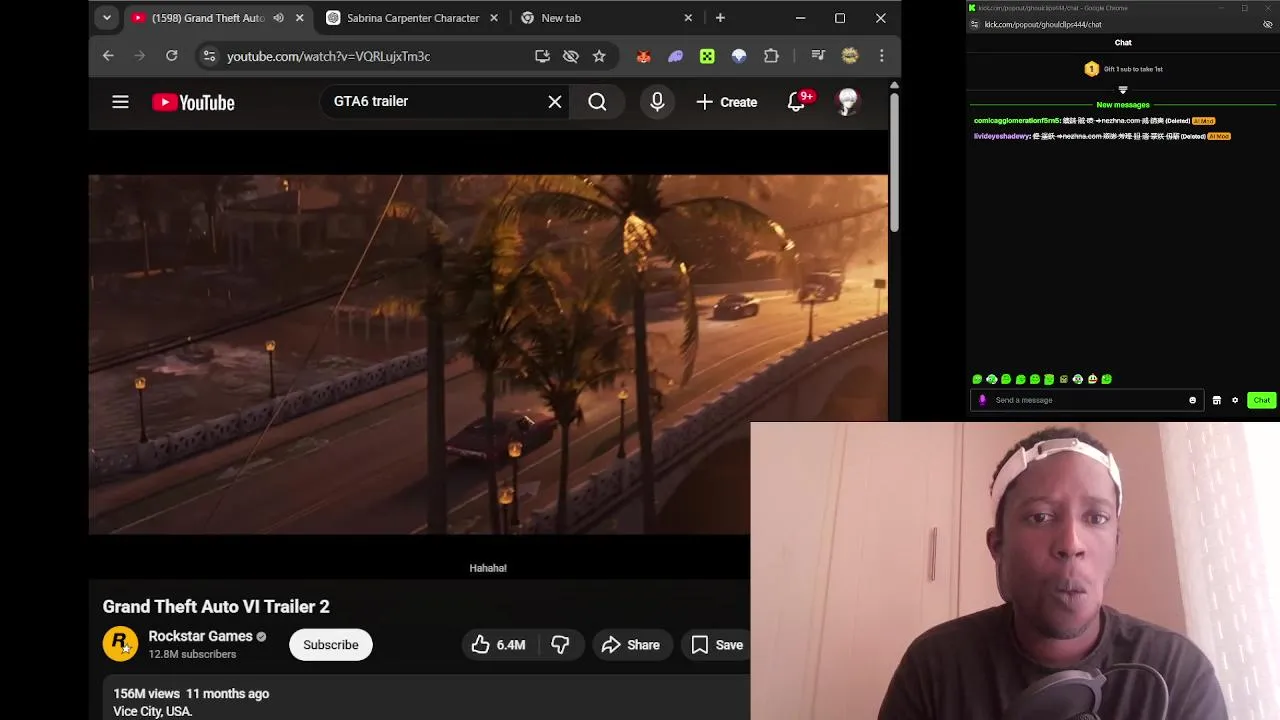This screenshot has height=720, width=1280.
Task: Close the New tab tab
Action: (688, 18)
